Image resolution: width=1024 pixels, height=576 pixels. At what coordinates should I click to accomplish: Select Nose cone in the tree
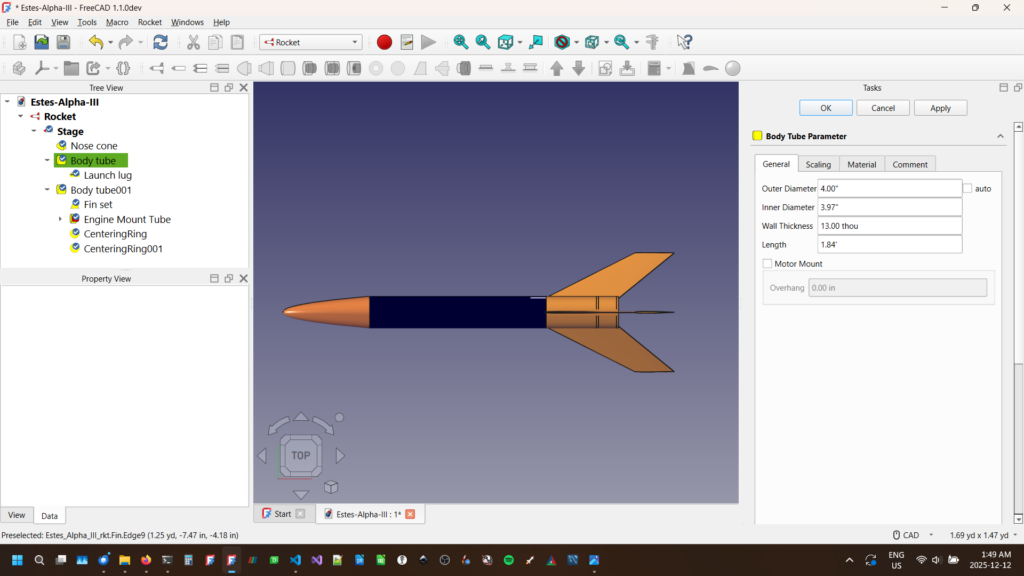tap(93, 146)
